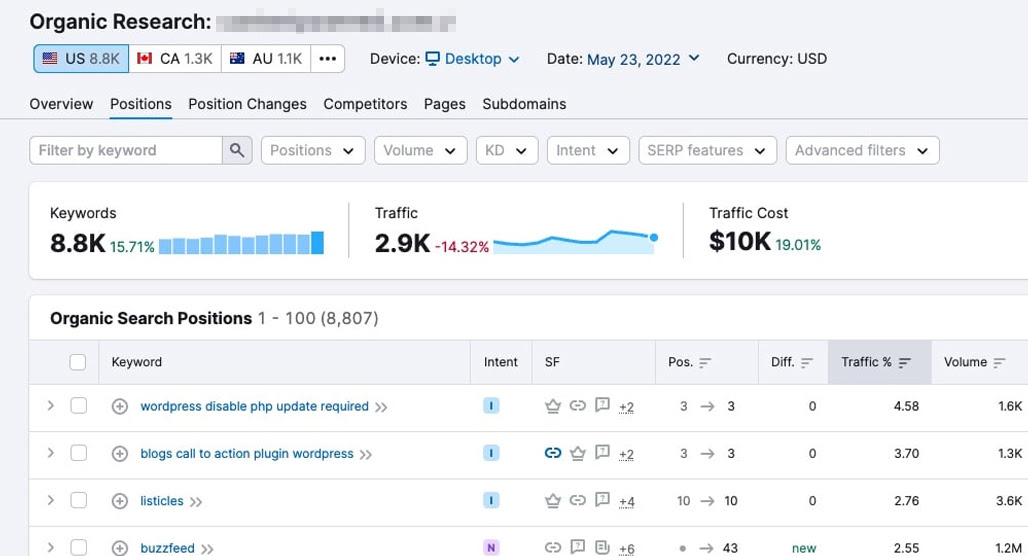Screen dimensions: 1028x556
Task: Open the 'listicles' keyword link
Action: coord(162,501)
